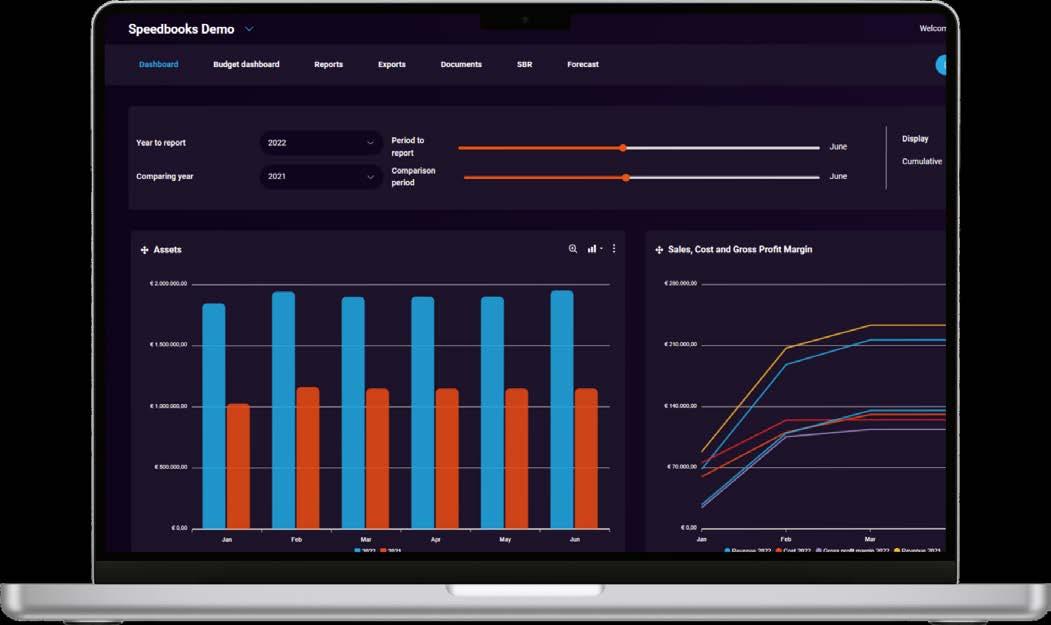The image size is (1051, 625).
Task: Open the Exports tab
Action: click(391, 64)
